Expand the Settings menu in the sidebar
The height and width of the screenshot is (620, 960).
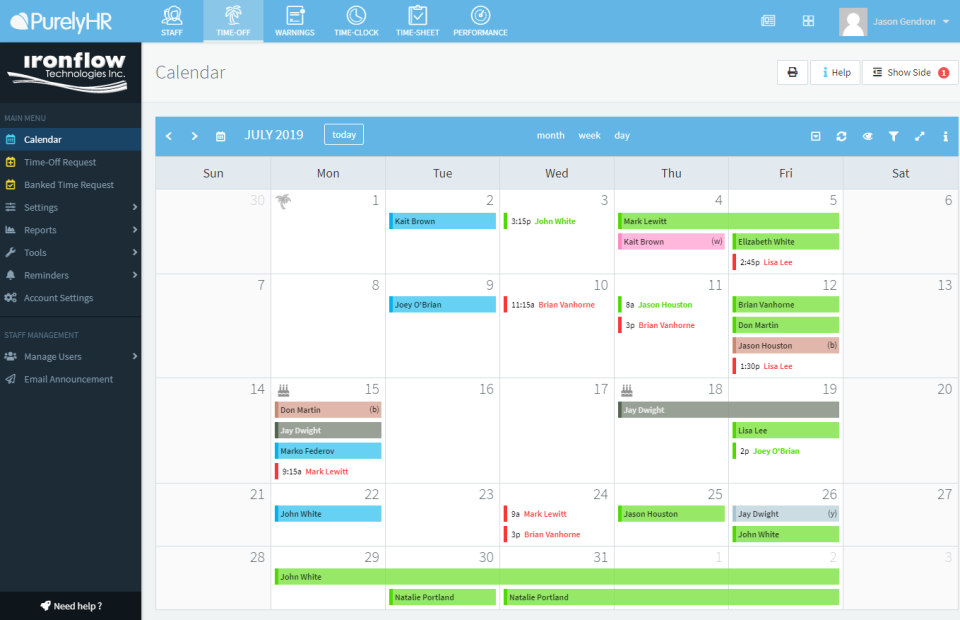pyautogui.click(x=42, y=208)
